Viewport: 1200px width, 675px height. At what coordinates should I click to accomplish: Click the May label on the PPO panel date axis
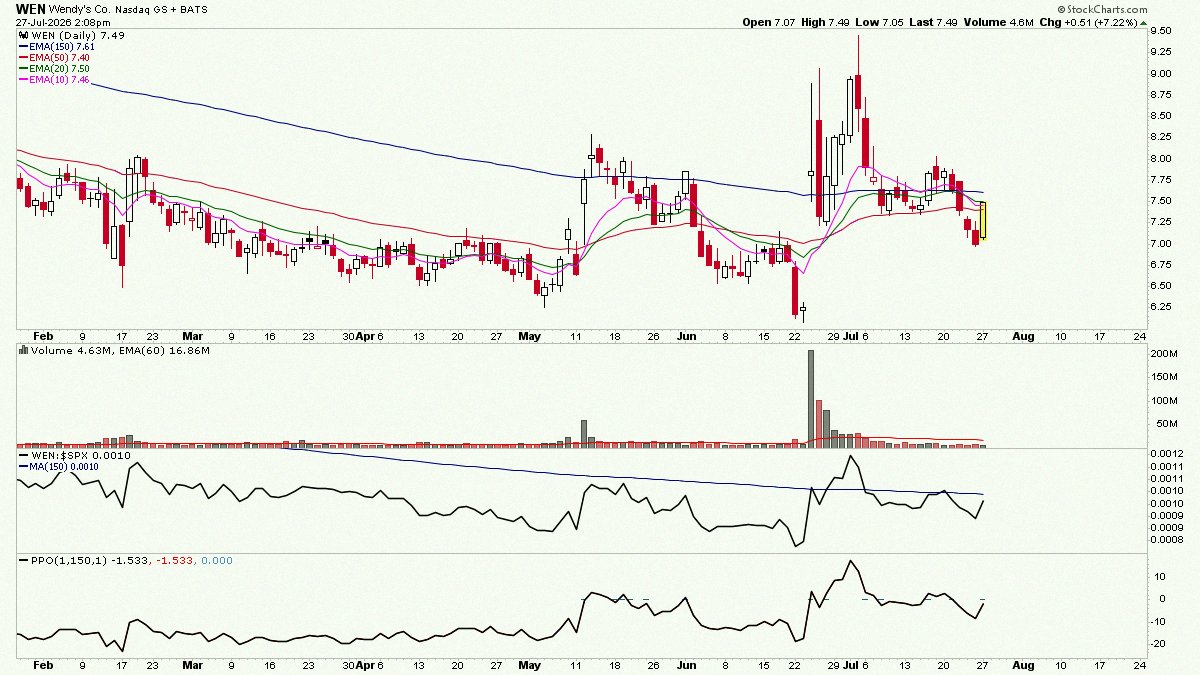(x=528, y=664)
